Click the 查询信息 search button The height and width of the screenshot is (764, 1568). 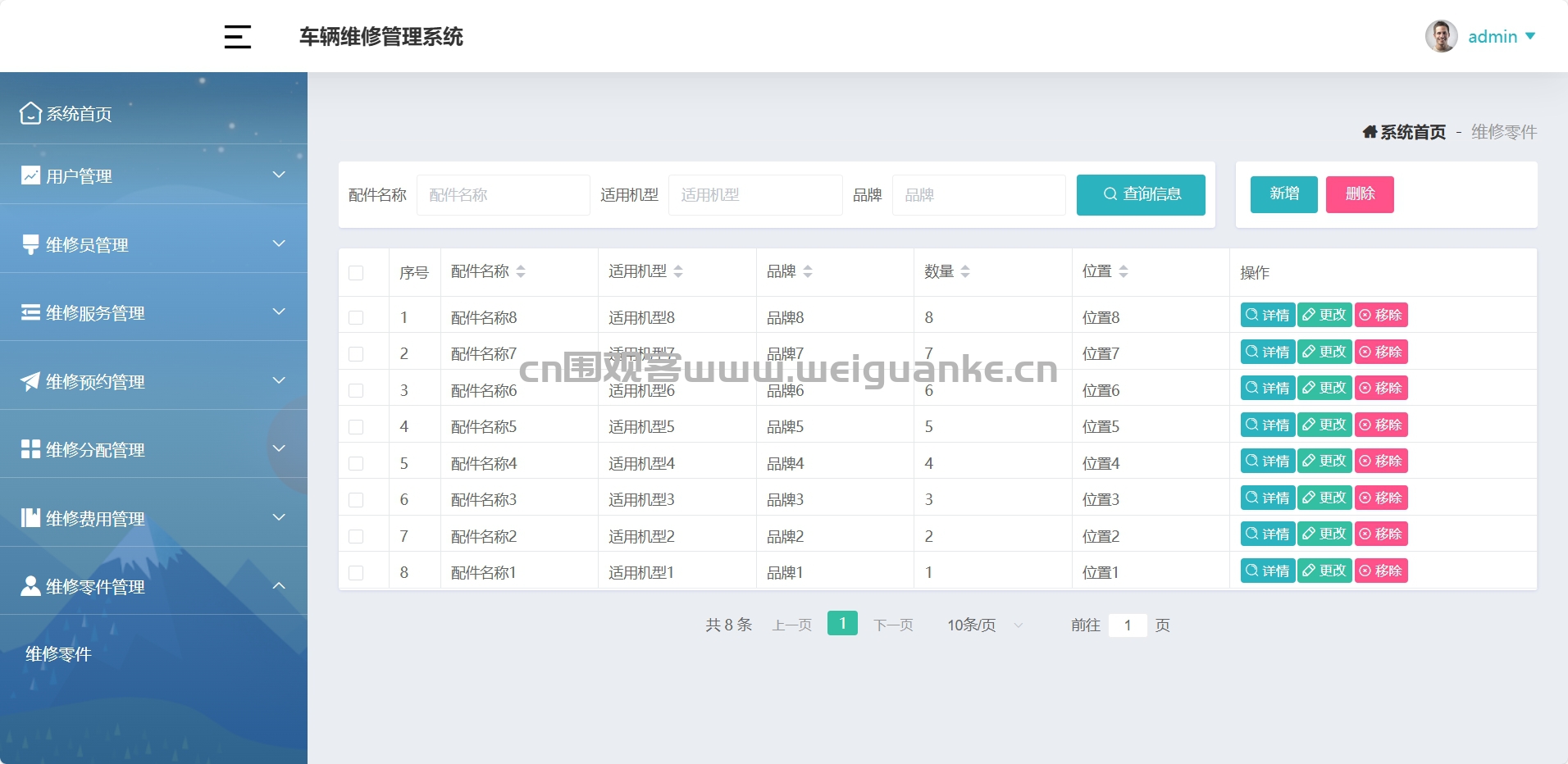point(1141,194)
